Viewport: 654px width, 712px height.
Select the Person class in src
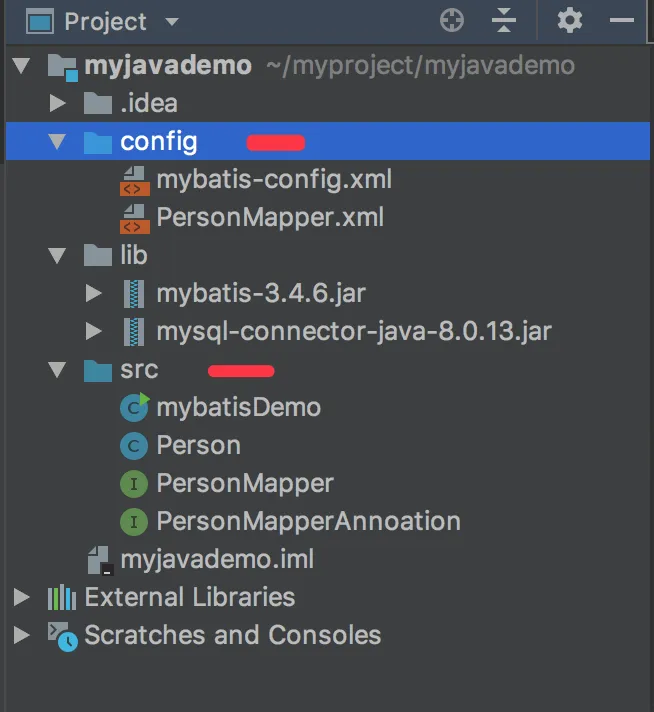[198, 446]
